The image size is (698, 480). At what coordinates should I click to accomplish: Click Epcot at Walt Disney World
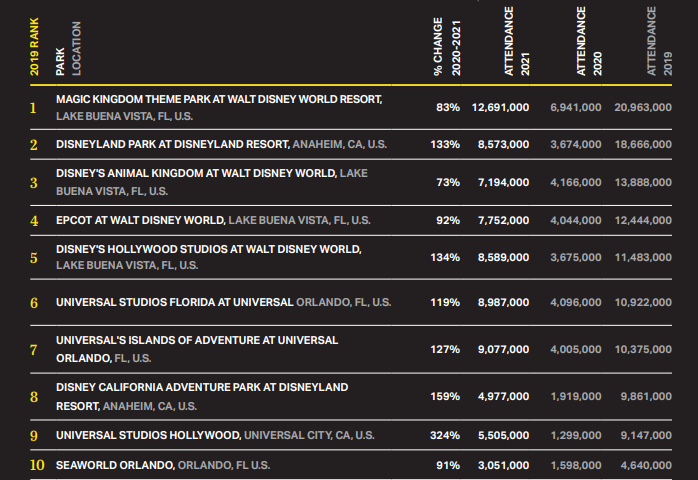141,220
